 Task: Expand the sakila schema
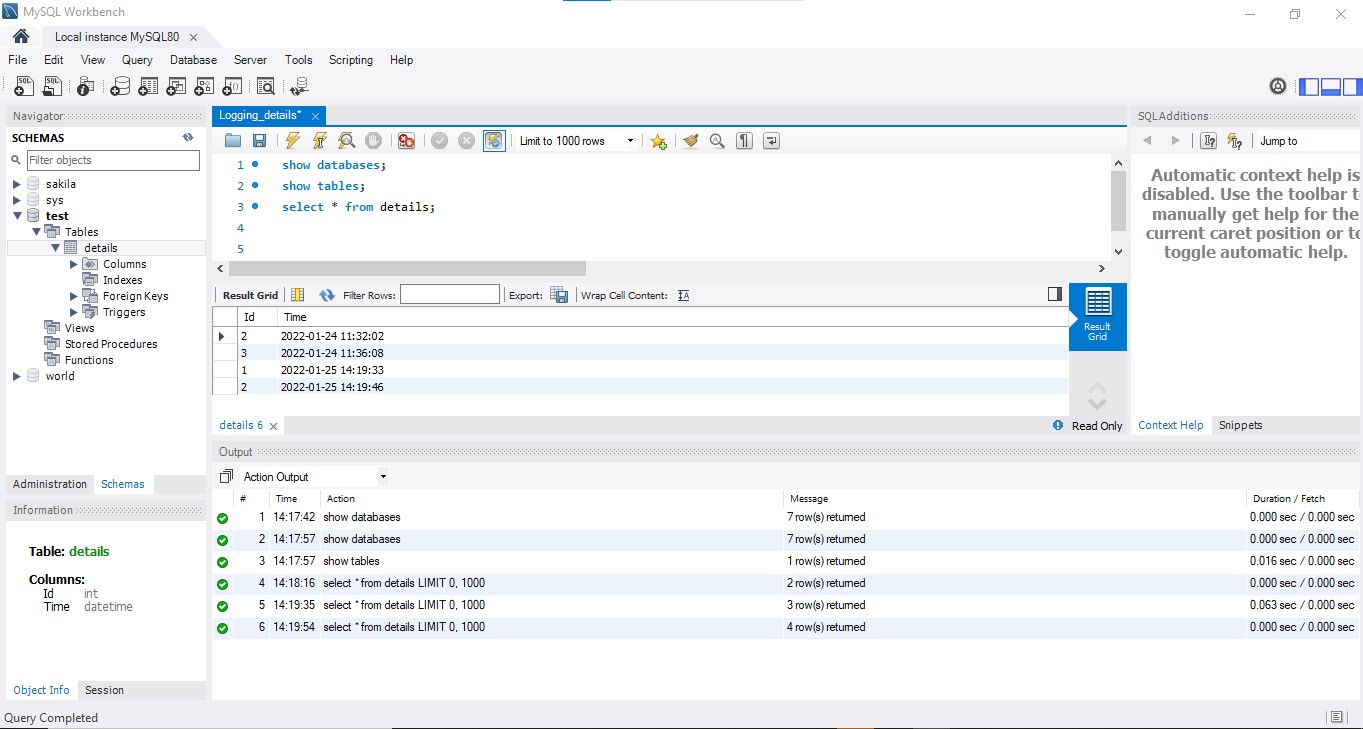click(x=16, y=184)
